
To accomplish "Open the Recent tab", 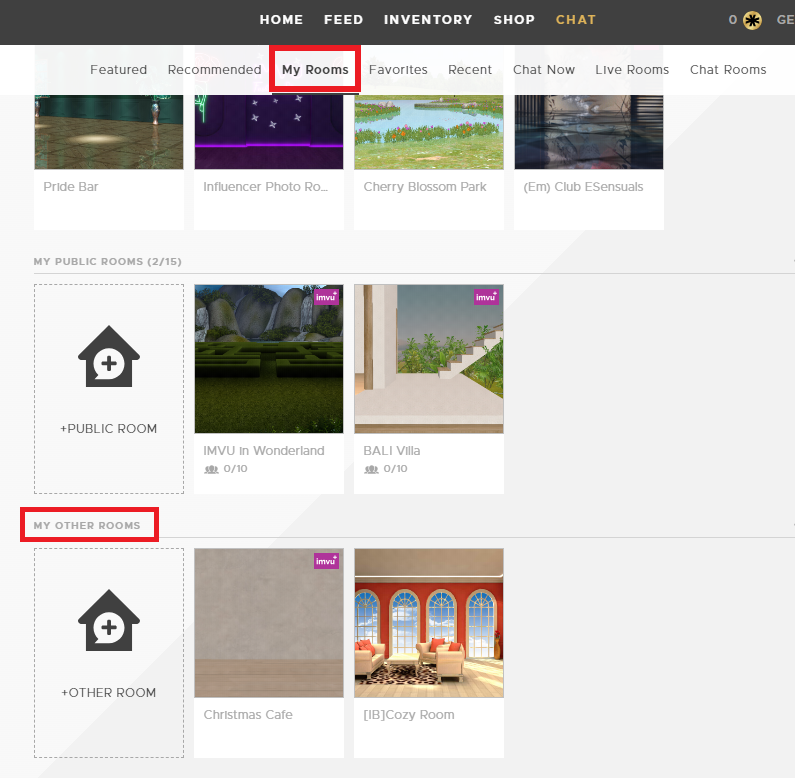I will point(470,69).
